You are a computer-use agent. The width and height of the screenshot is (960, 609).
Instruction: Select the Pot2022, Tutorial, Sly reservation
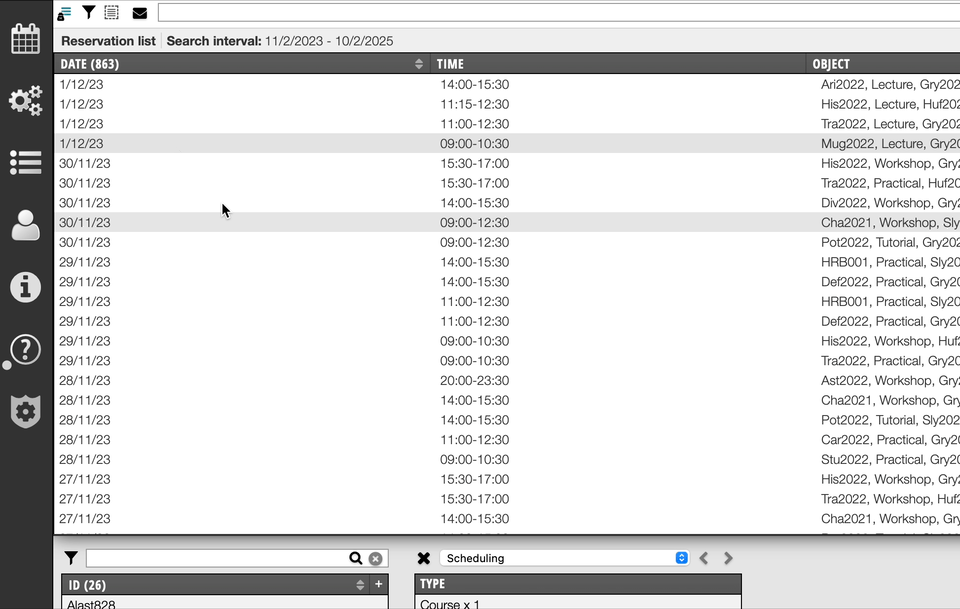890,420
